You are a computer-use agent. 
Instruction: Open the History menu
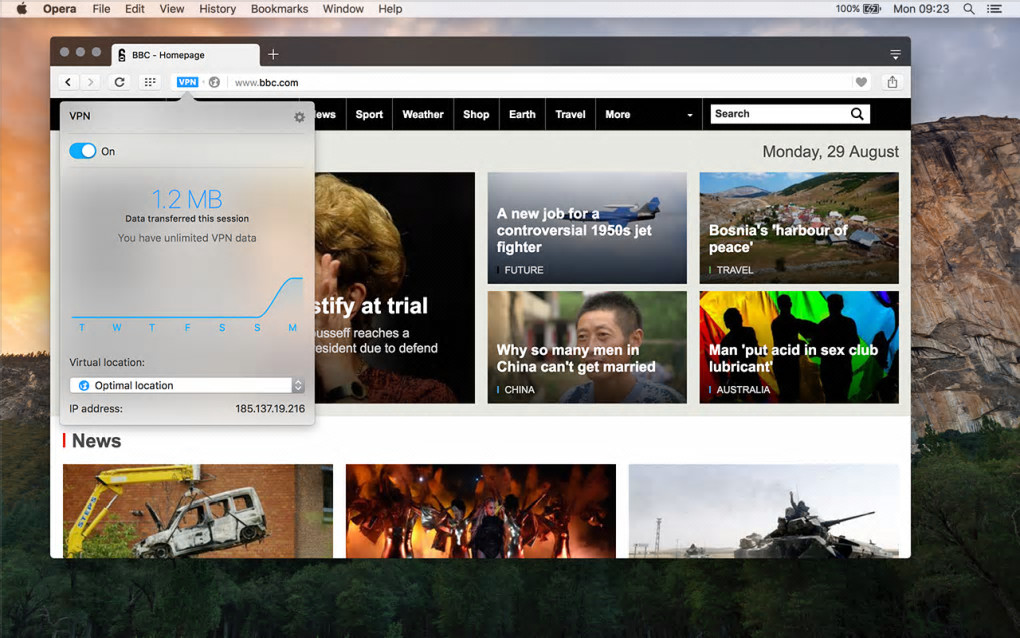[x=217, y=9]
